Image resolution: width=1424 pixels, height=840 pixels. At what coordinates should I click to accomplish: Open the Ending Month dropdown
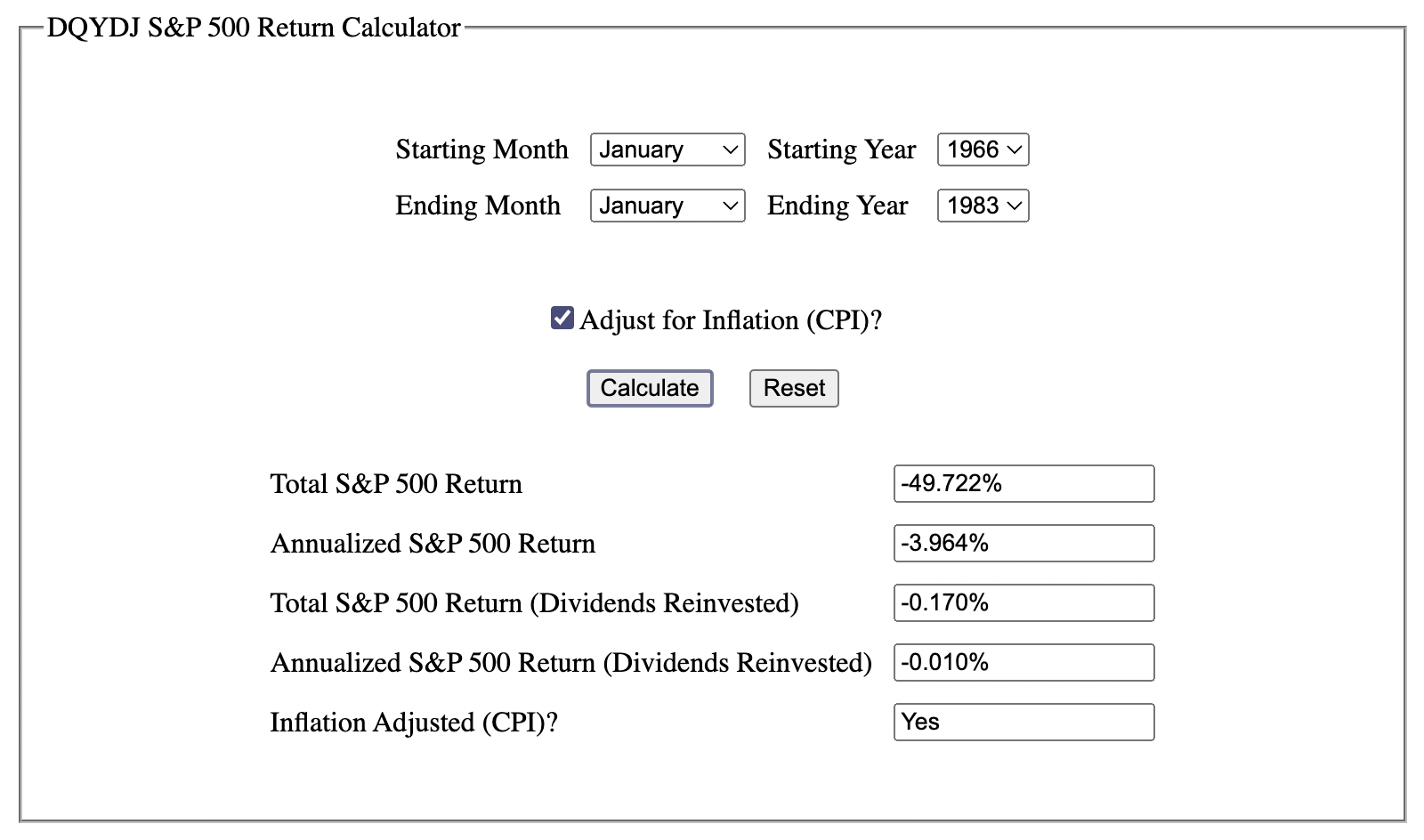667,206
